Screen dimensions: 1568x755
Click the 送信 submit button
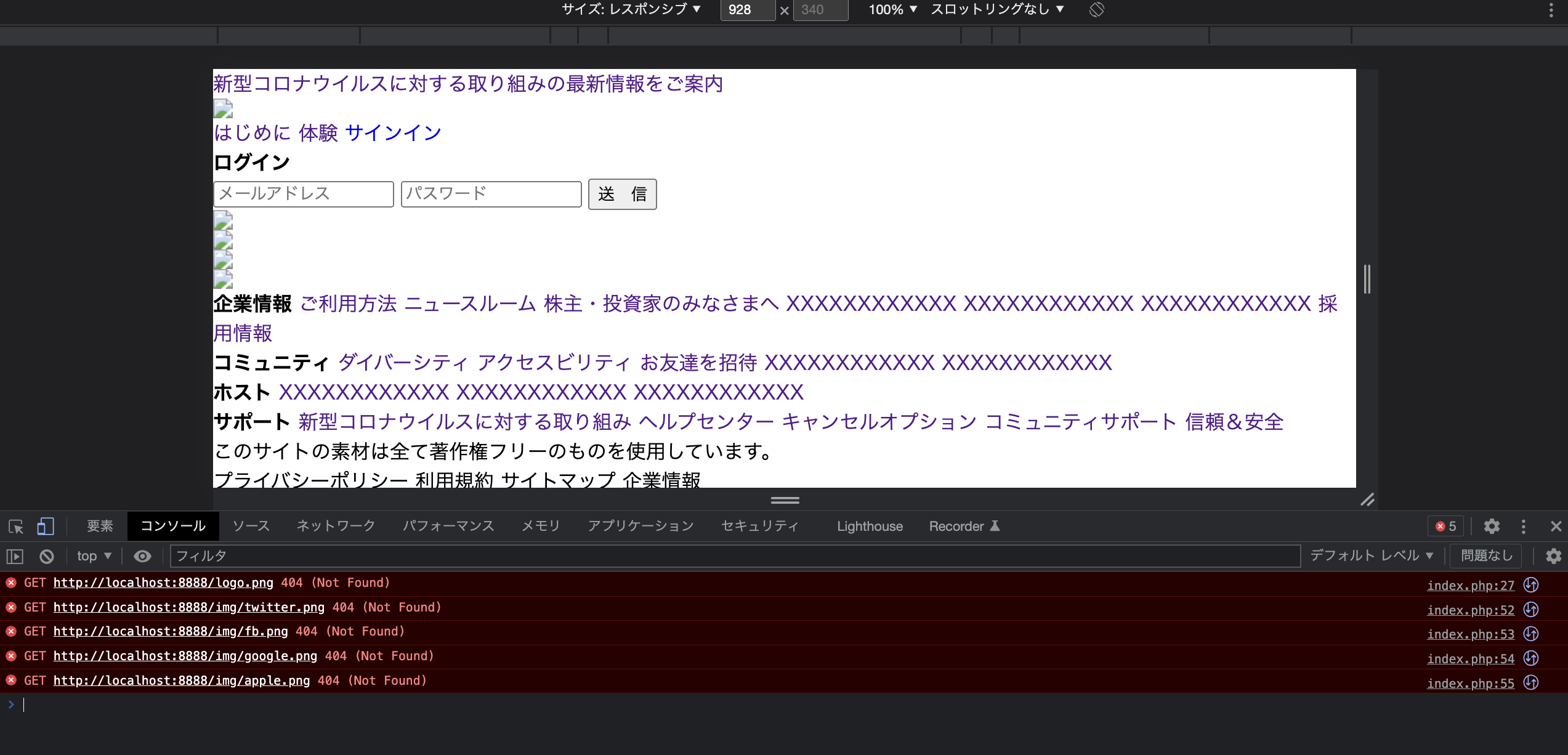coord(622,194)
